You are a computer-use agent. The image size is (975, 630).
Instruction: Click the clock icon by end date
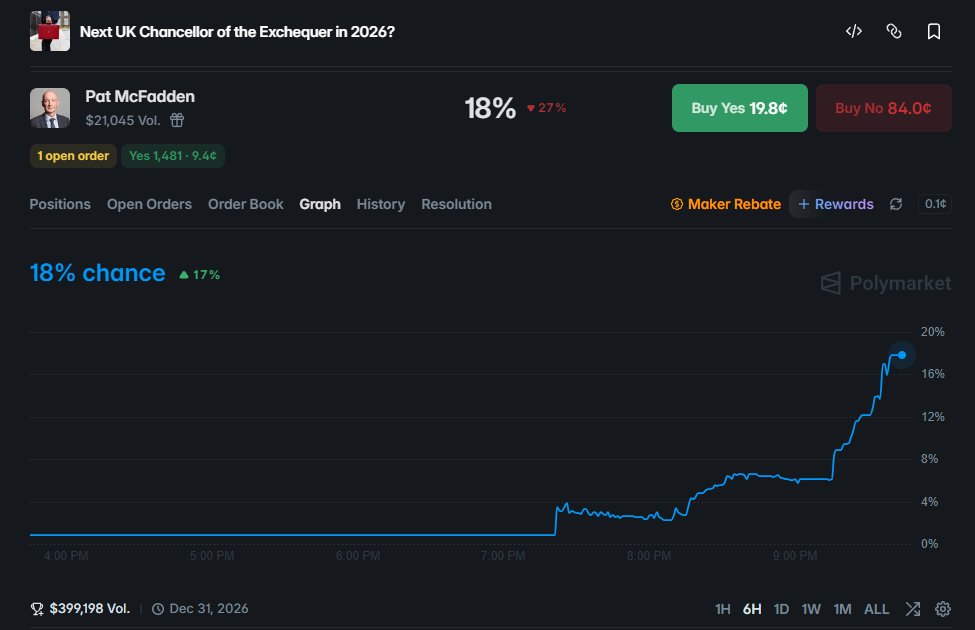(158, 609)
